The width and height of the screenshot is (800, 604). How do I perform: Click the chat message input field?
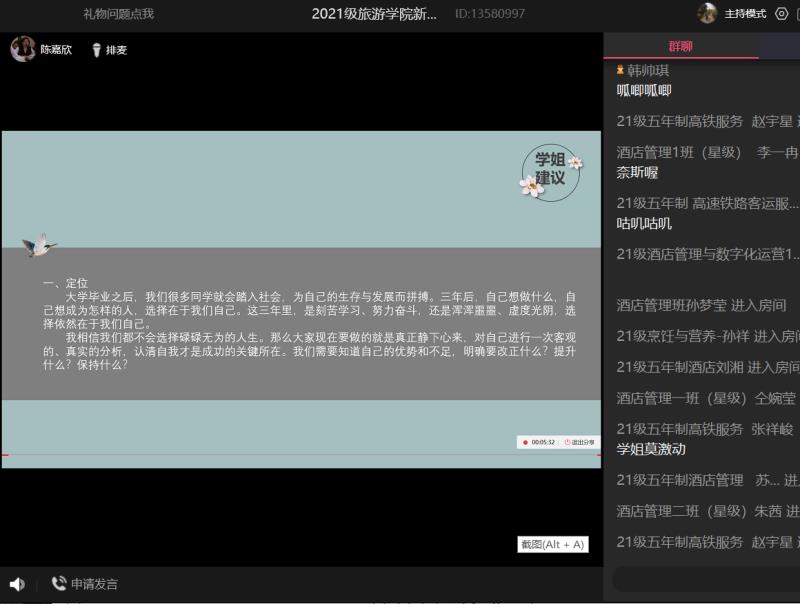click(705, 579)
